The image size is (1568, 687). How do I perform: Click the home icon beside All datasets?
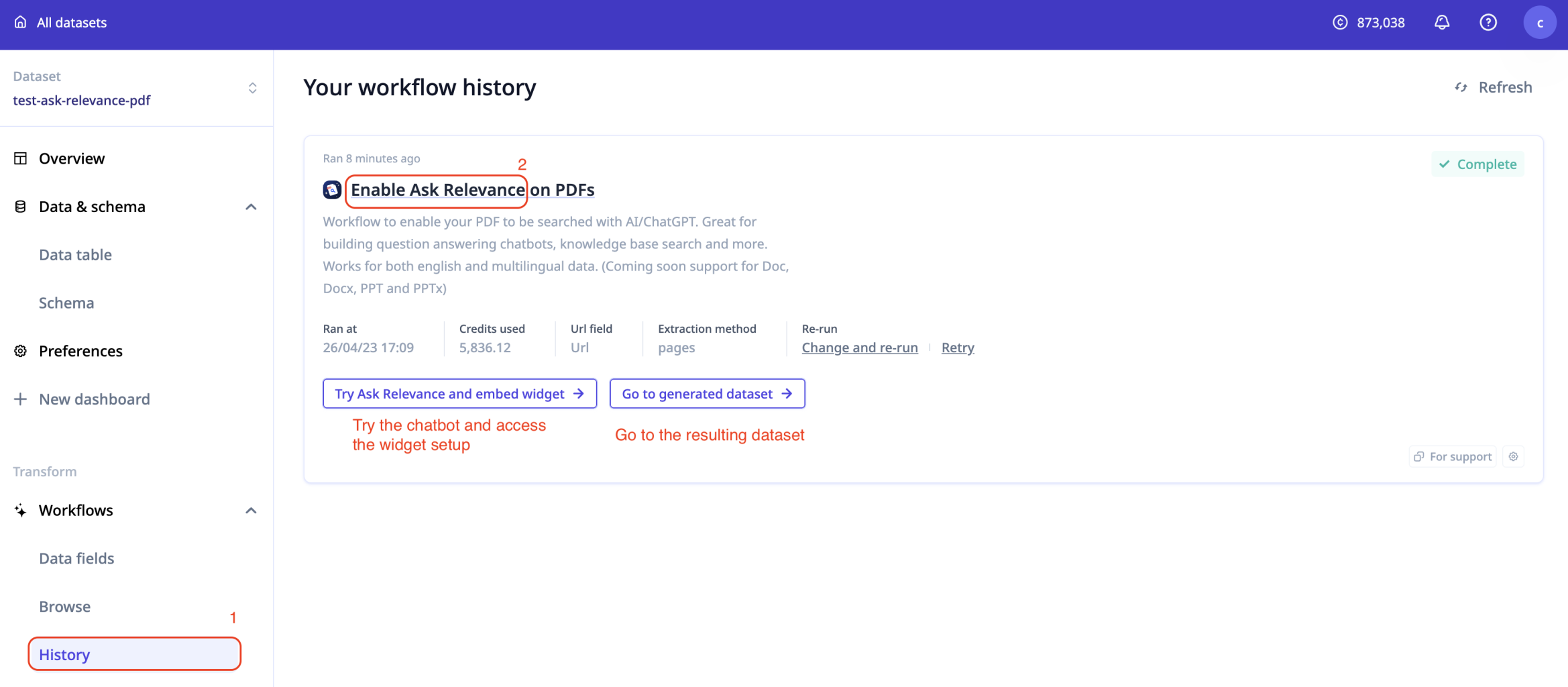20,22
